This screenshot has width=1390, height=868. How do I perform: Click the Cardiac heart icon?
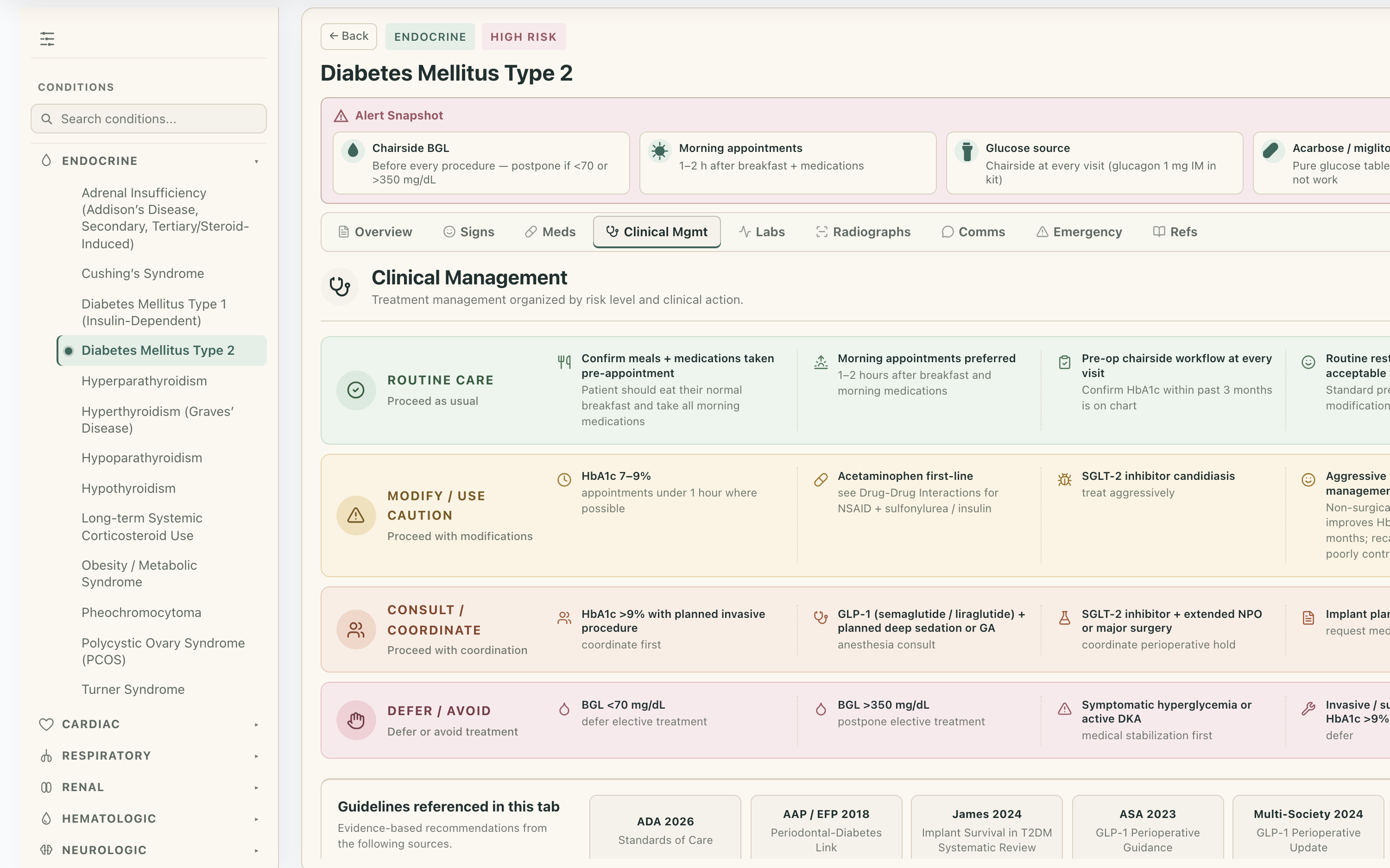tap(46, 724)
